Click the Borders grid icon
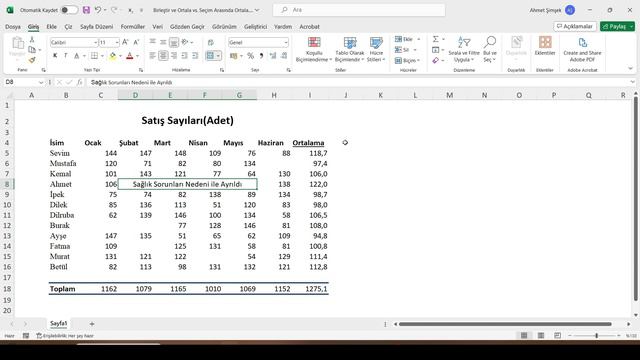This screenshot has height=360, width=640. click(94, 56)
